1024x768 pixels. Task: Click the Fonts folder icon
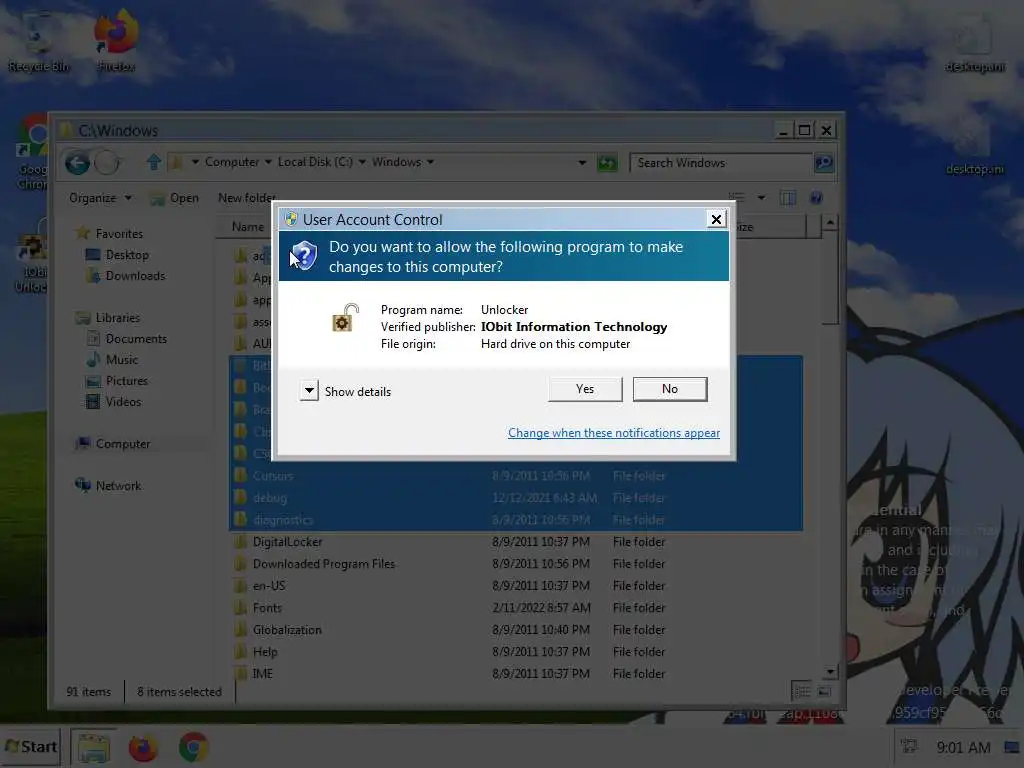(x=241, y=607)
